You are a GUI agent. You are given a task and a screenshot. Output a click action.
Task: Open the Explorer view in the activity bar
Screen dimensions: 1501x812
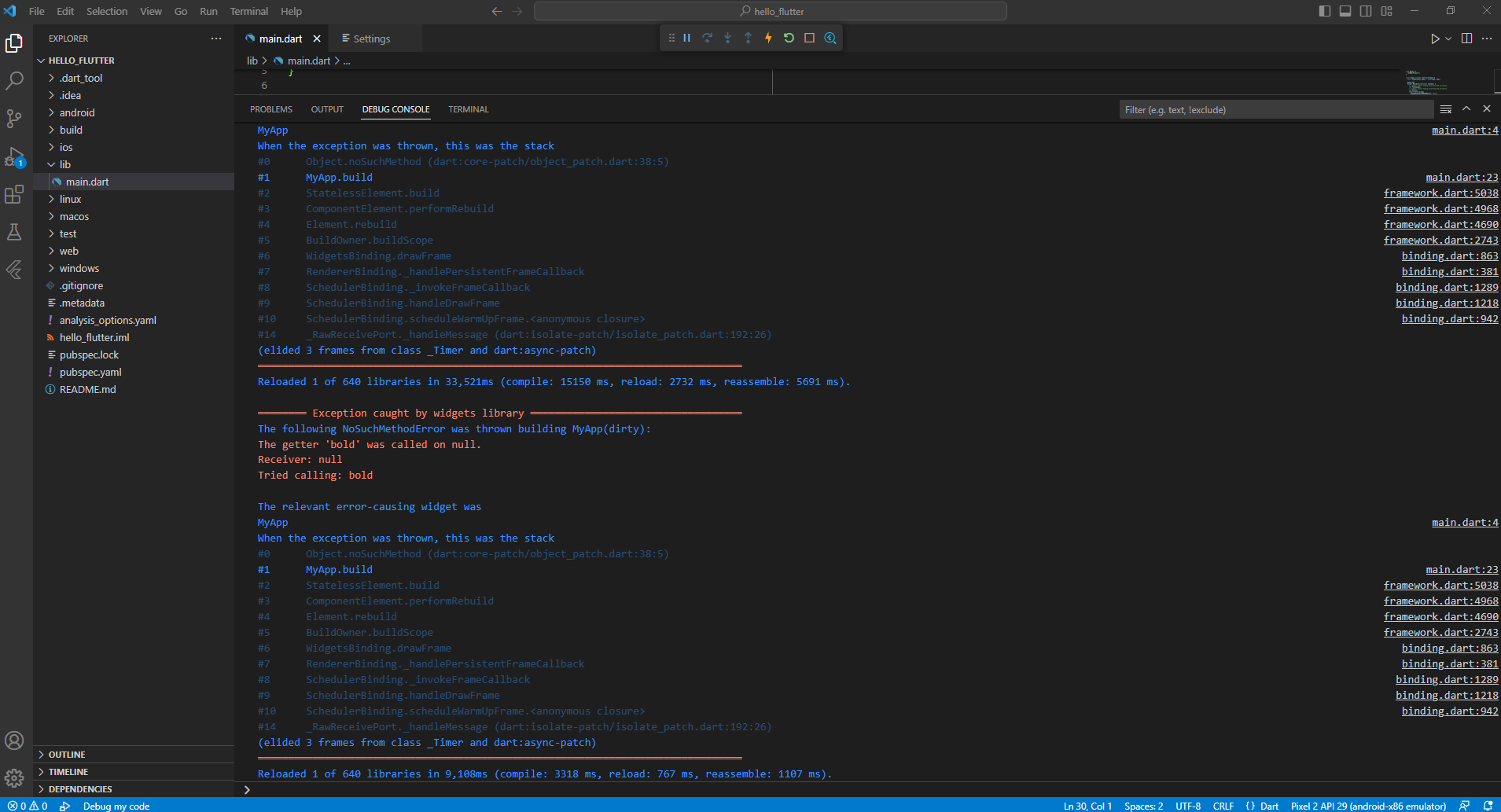(14, 43)
